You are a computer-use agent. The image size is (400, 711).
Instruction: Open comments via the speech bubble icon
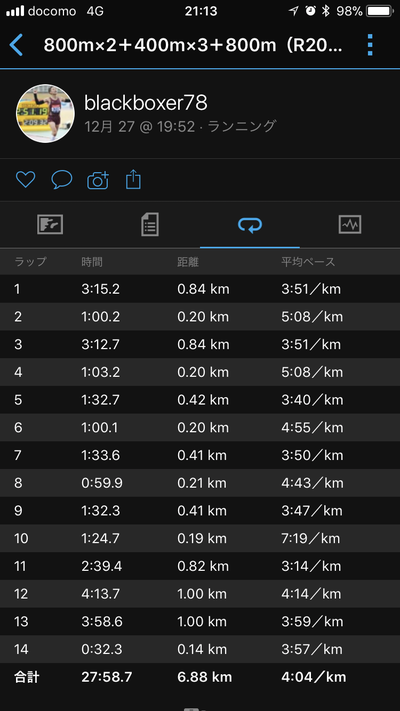[62, 180]
